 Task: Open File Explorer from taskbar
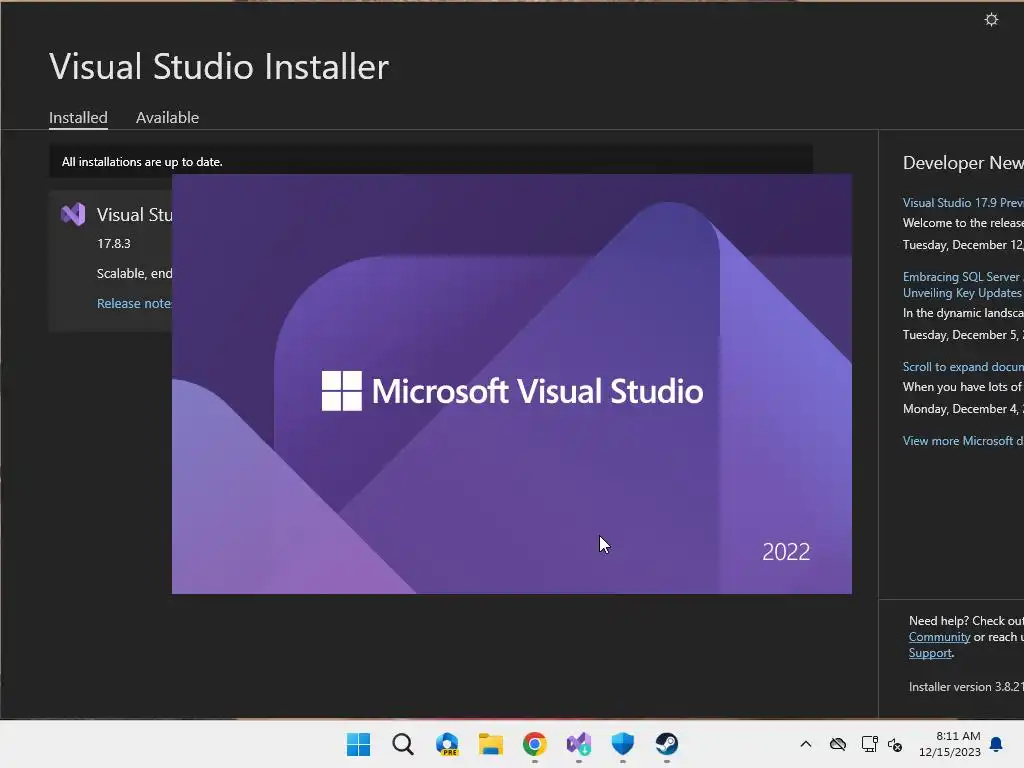click(490, 744)
